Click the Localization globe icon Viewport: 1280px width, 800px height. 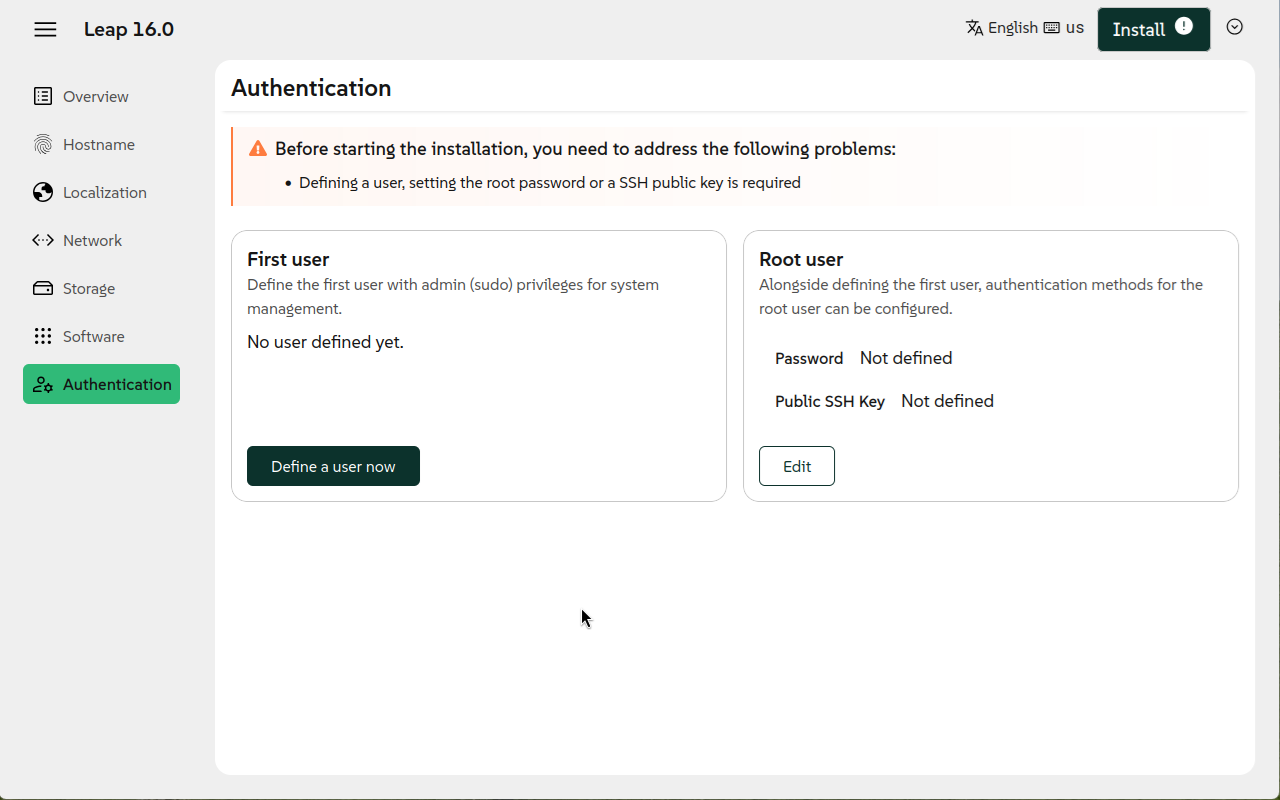[x=43, y=193]
